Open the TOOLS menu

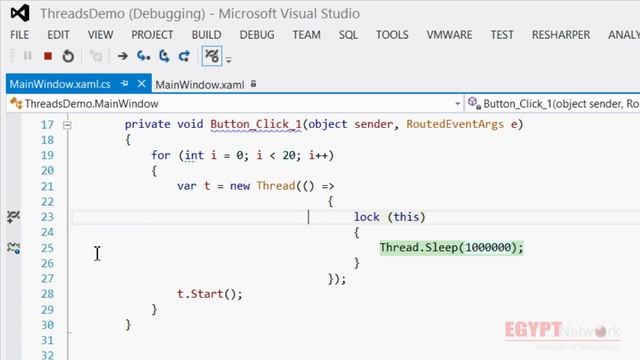pyautogui.click(x=392, y=35)
